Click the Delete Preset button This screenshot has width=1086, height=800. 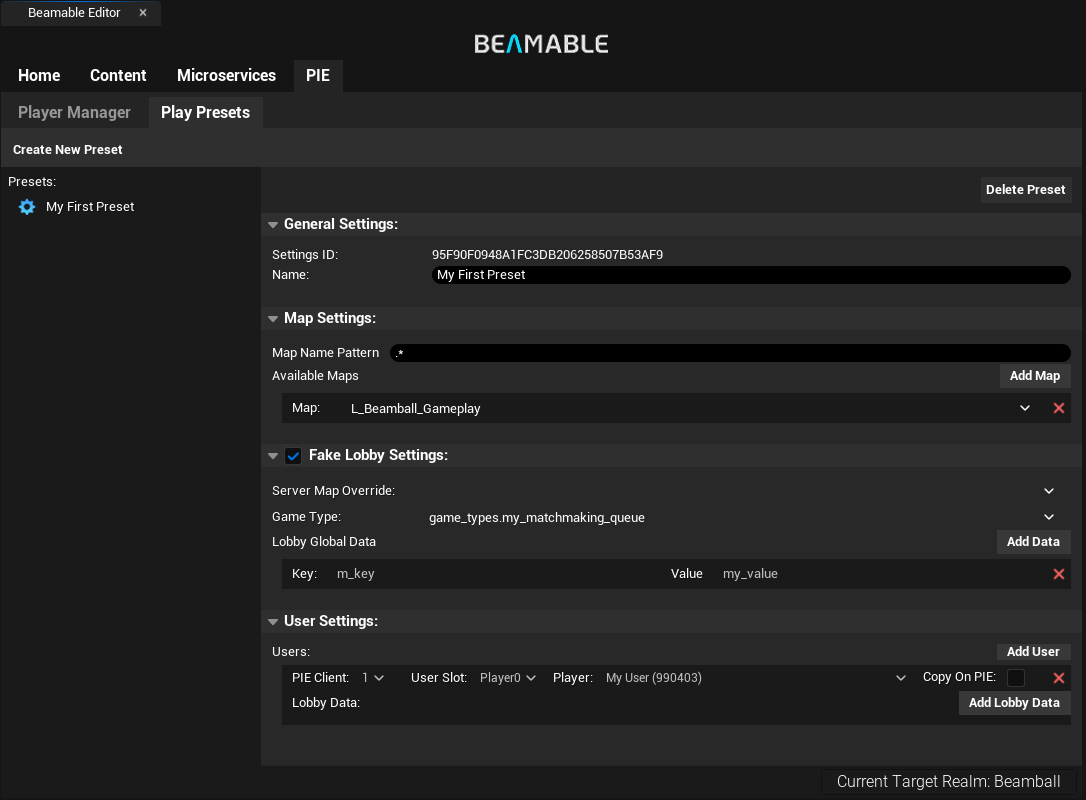(1026, 190)
